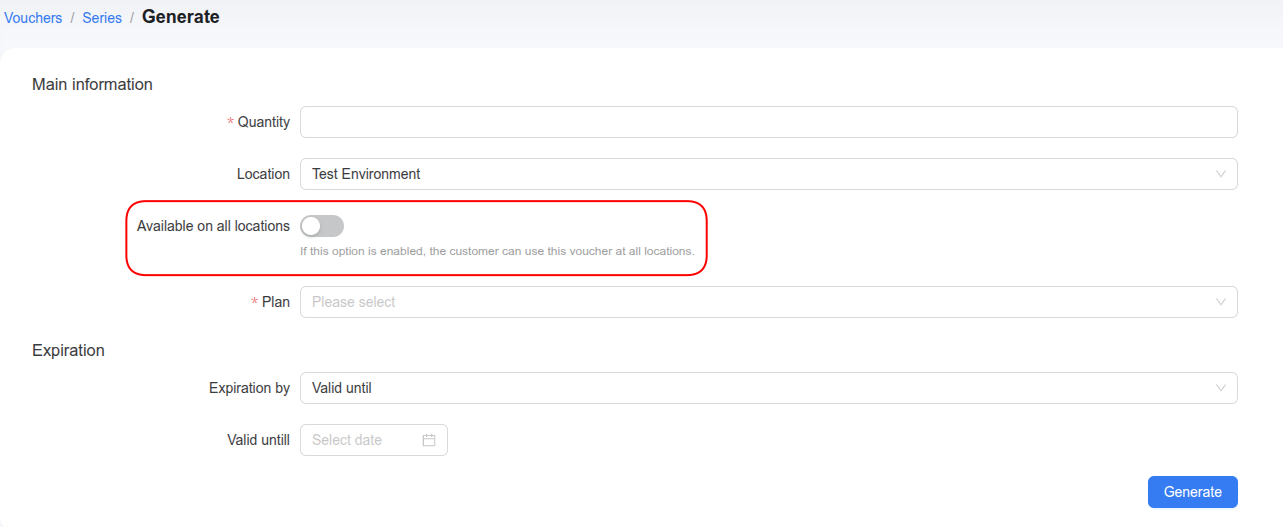Click the Vouchers breadcrumb link
The width and height of the screenshot is (1283, 527).
(x=33, y=18)
